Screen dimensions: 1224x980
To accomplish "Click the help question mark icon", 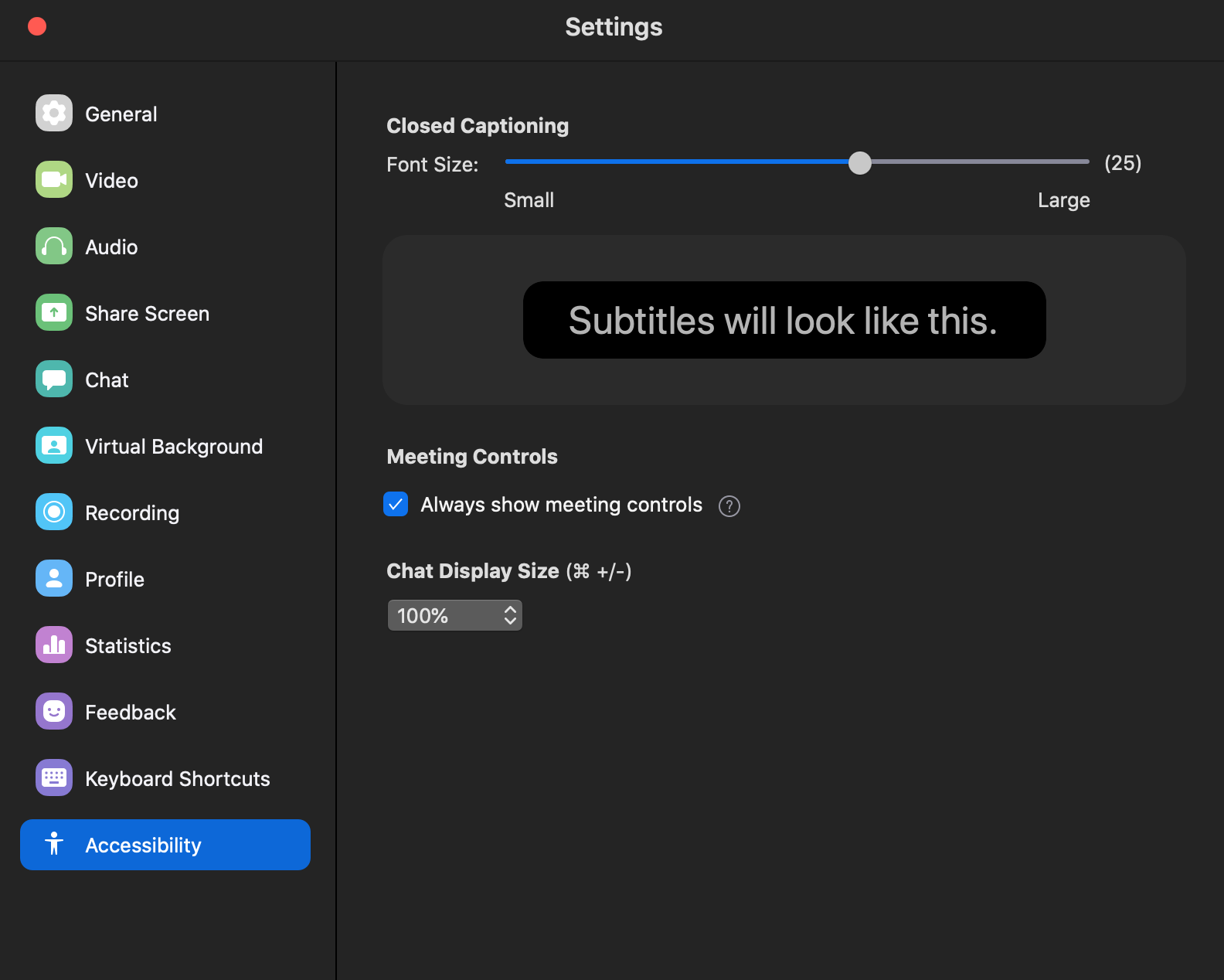I will (729, 506).
